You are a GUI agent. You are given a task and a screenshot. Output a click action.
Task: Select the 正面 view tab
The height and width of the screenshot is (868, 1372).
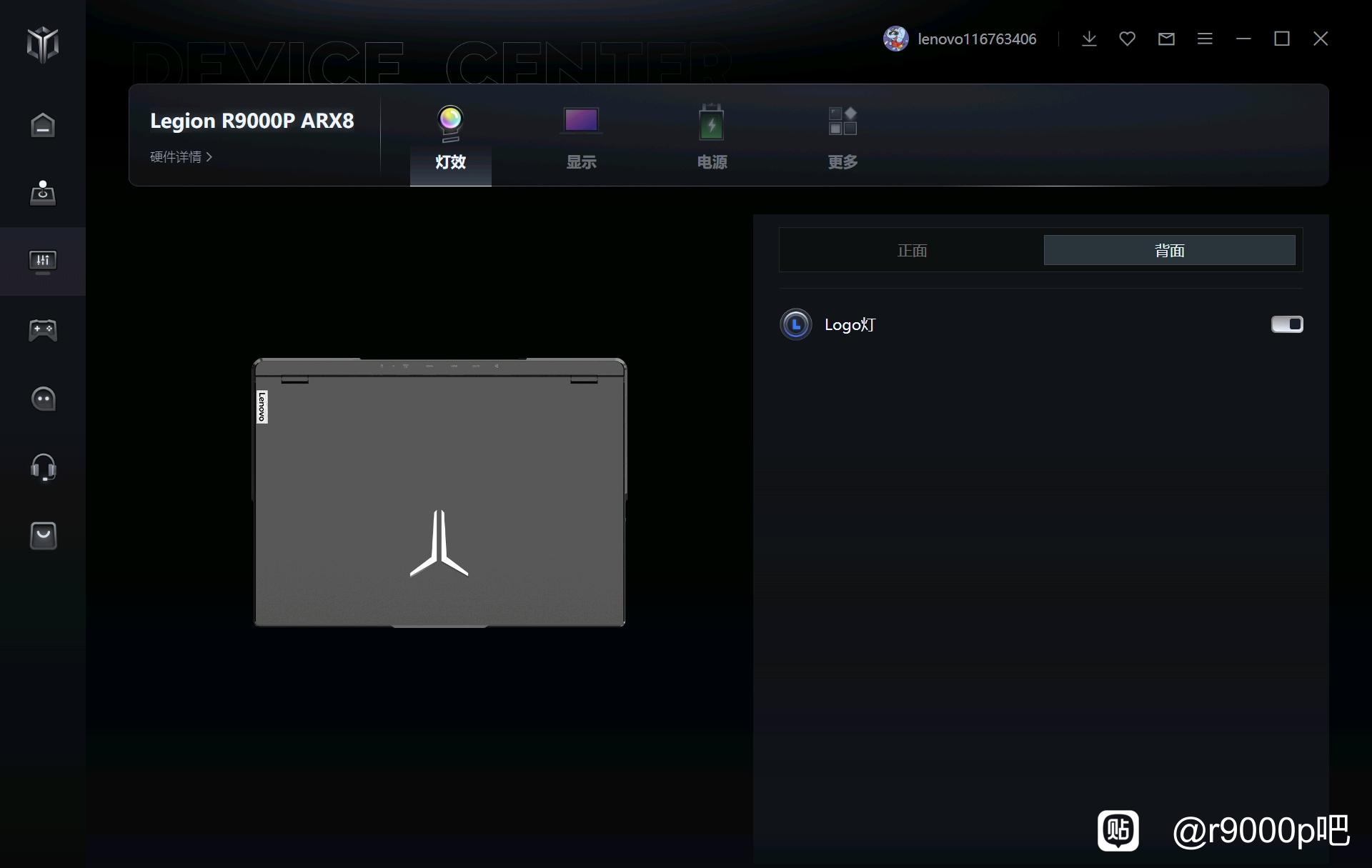912,250
